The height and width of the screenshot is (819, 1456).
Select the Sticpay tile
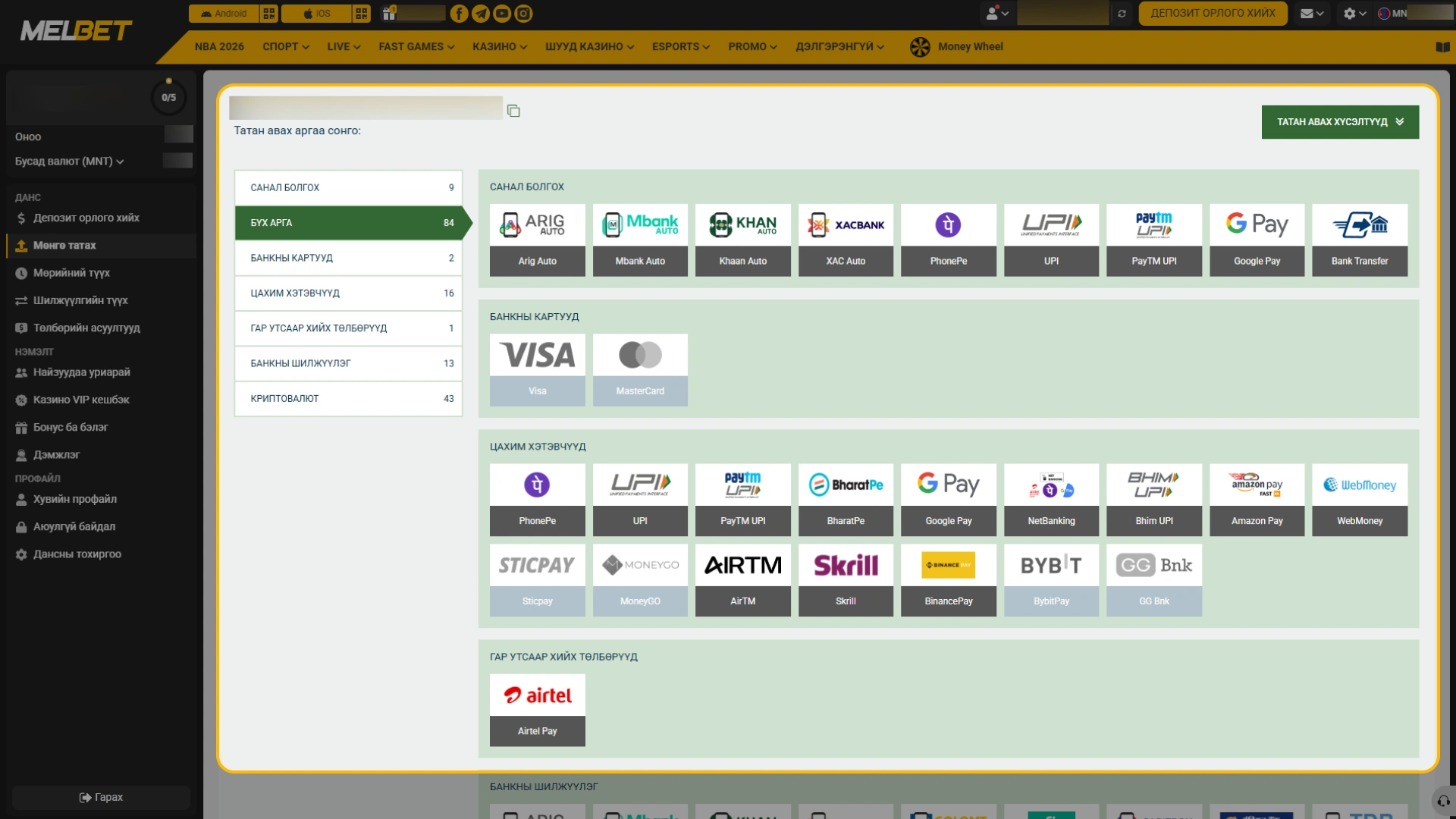tap(537, 580)
